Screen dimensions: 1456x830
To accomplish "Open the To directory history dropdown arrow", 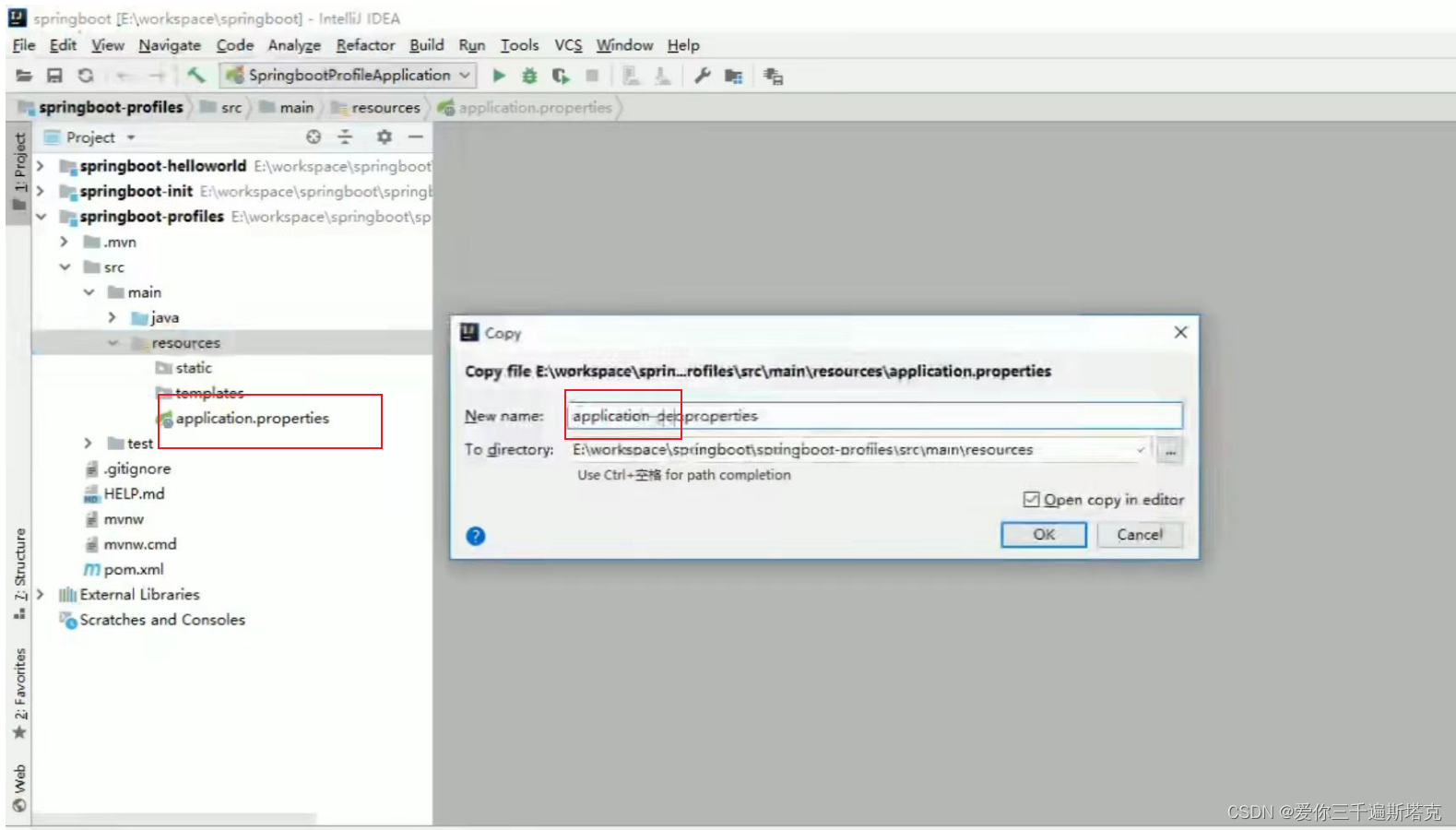I will [x=1141, y=450].
